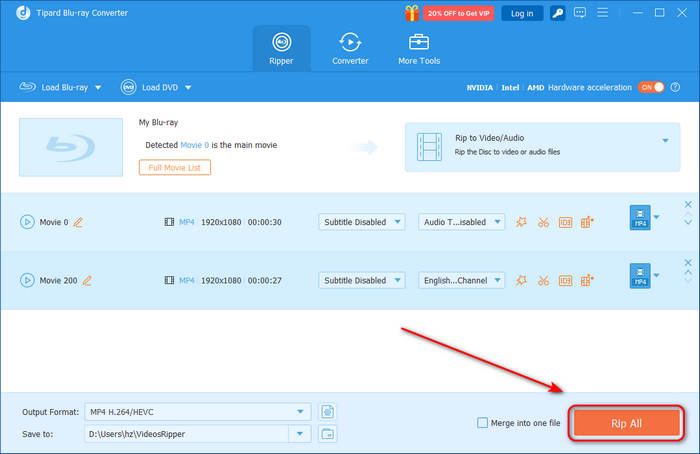Screen dimensions: 700x454
Task: Play the Movie 0 preview
Action: coord(27,222)
